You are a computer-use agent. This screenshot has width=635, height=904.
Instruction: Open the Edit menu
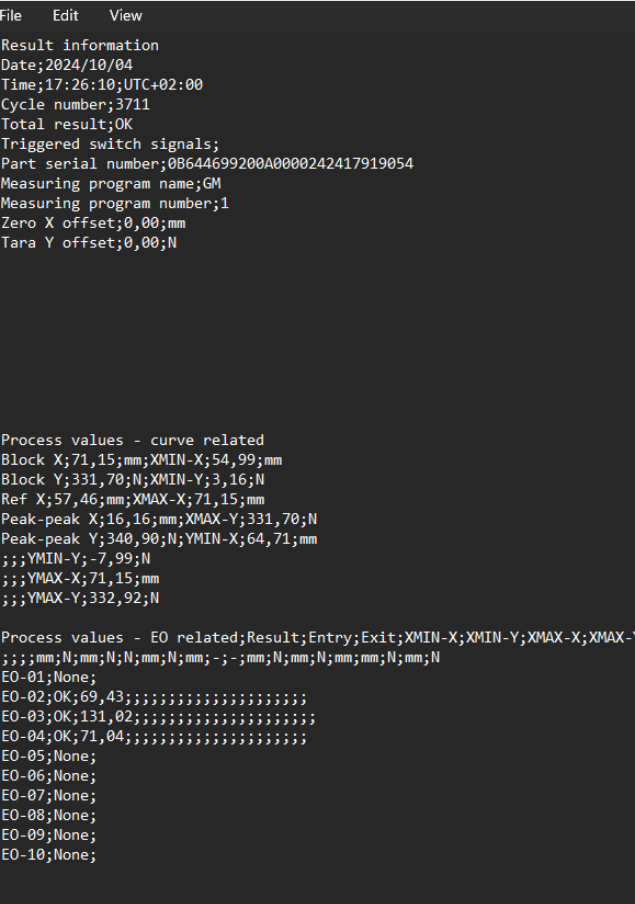click(x=66, y=15)
